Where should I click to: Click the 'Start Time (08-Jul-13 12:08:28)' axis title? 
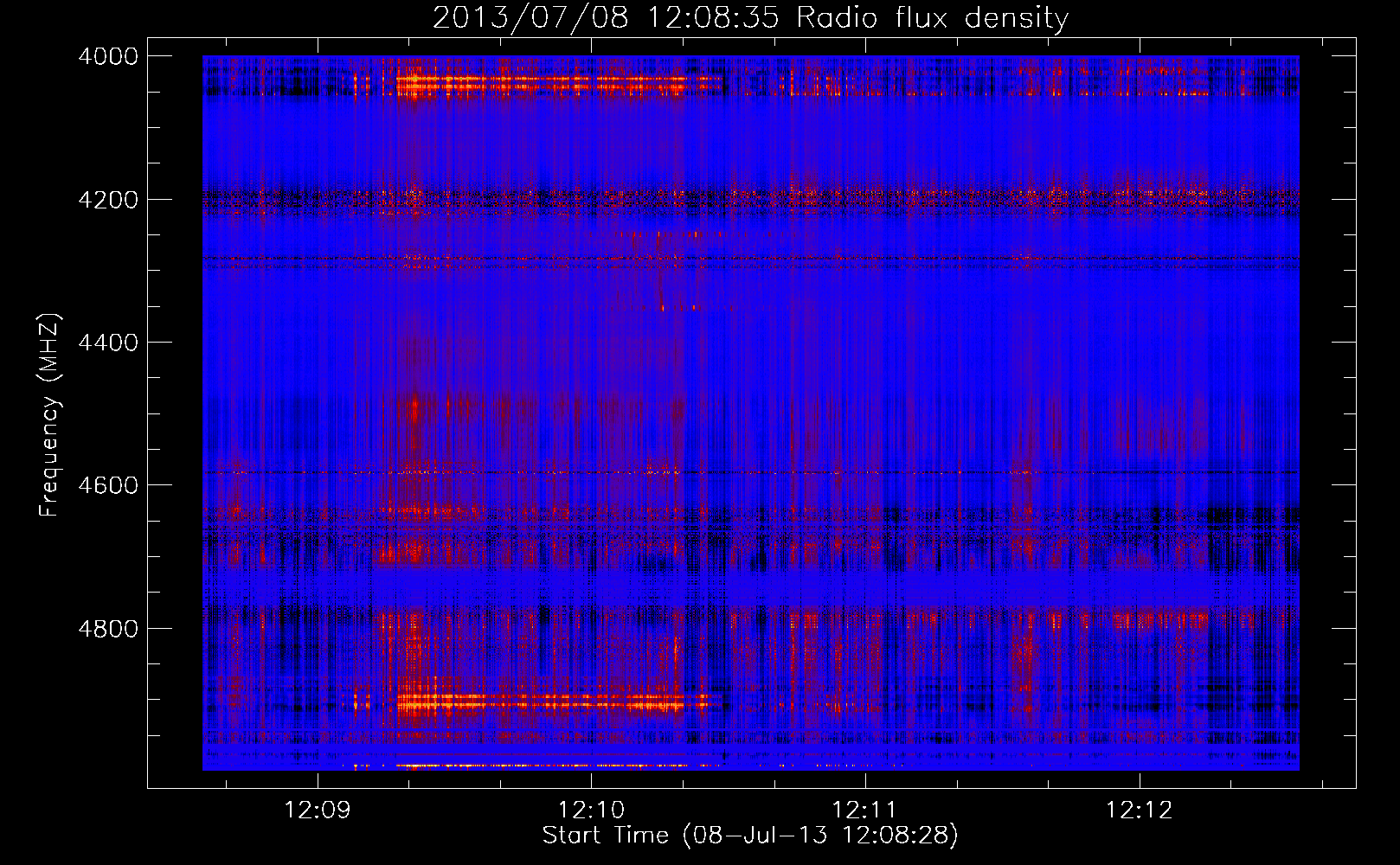tap(750, 836)
